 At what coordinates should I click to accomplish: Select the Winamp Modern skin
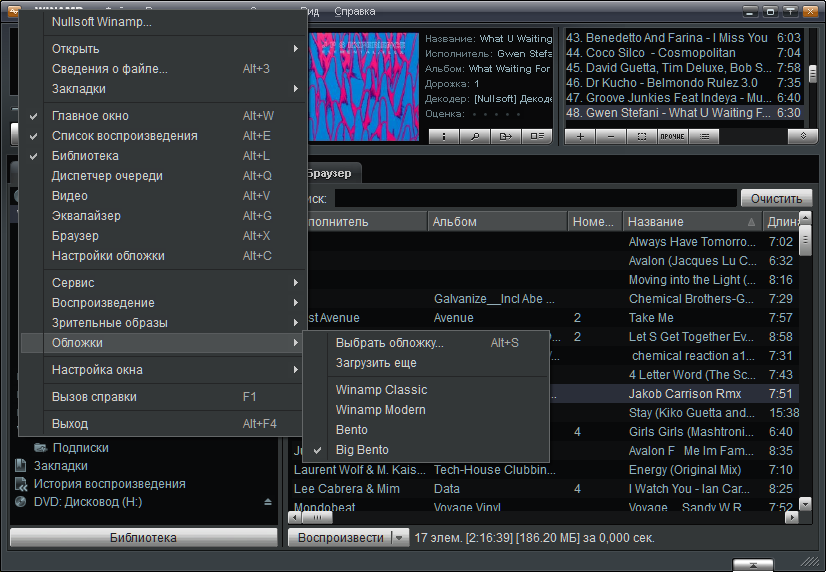(380, 410)
